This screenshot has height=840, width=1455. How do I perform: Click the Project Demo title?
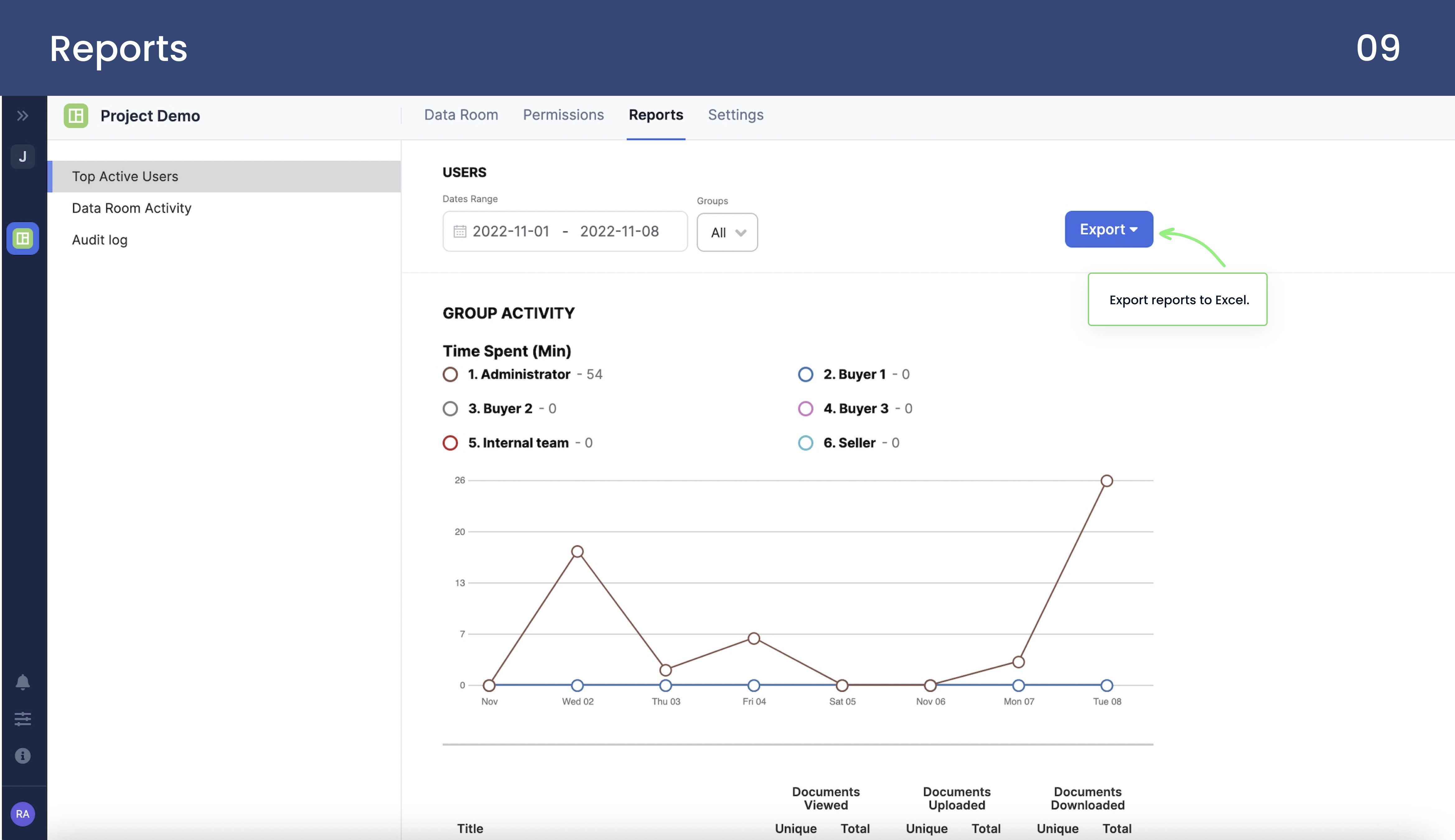(x=150, y=116)
